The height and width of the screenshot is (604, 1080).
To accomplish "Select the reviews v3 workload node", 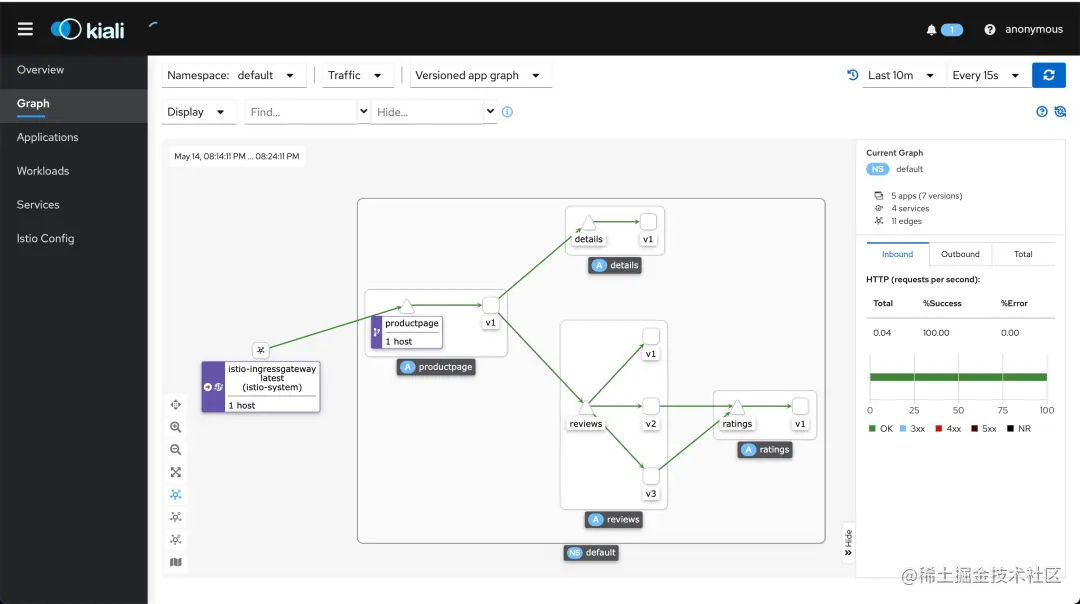I will click(651, 476).
